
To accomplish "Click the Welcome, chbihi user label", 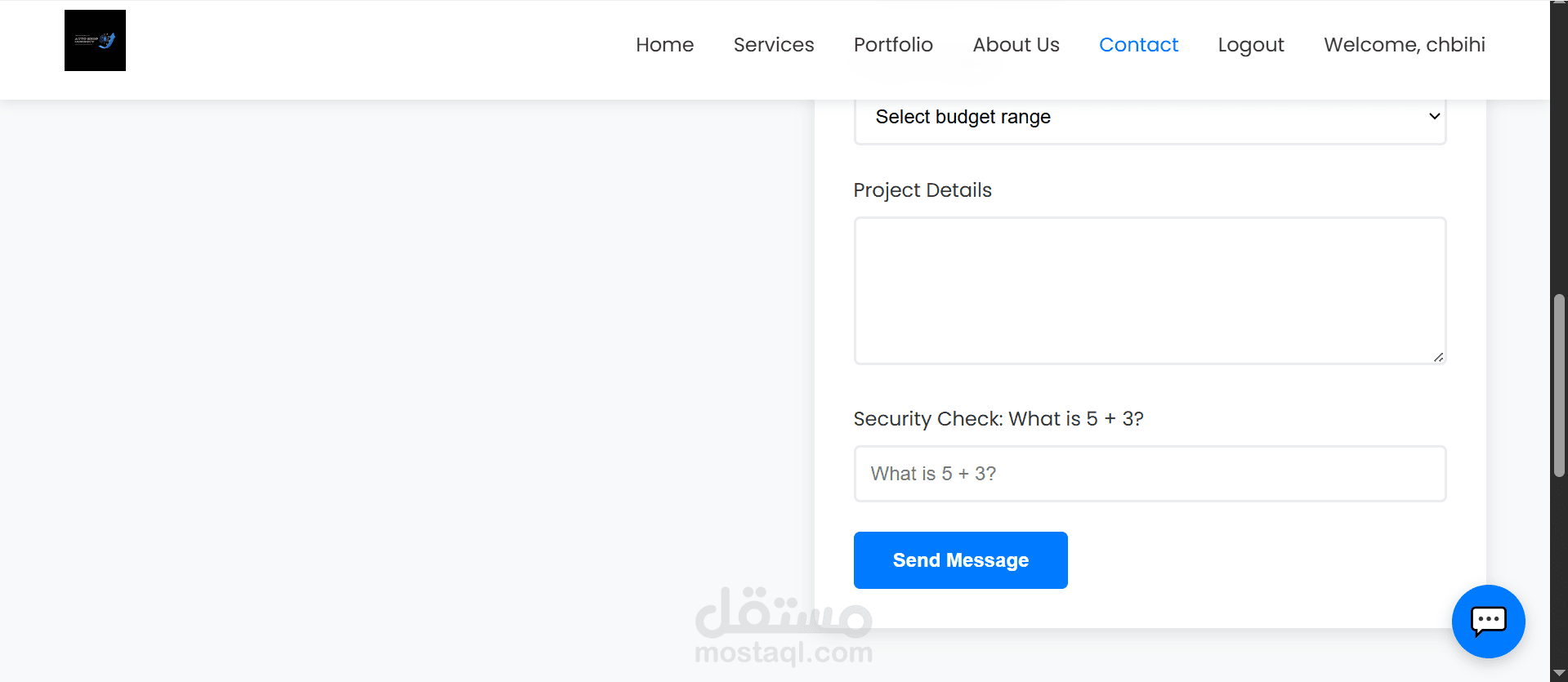I will coord(1405,45).
